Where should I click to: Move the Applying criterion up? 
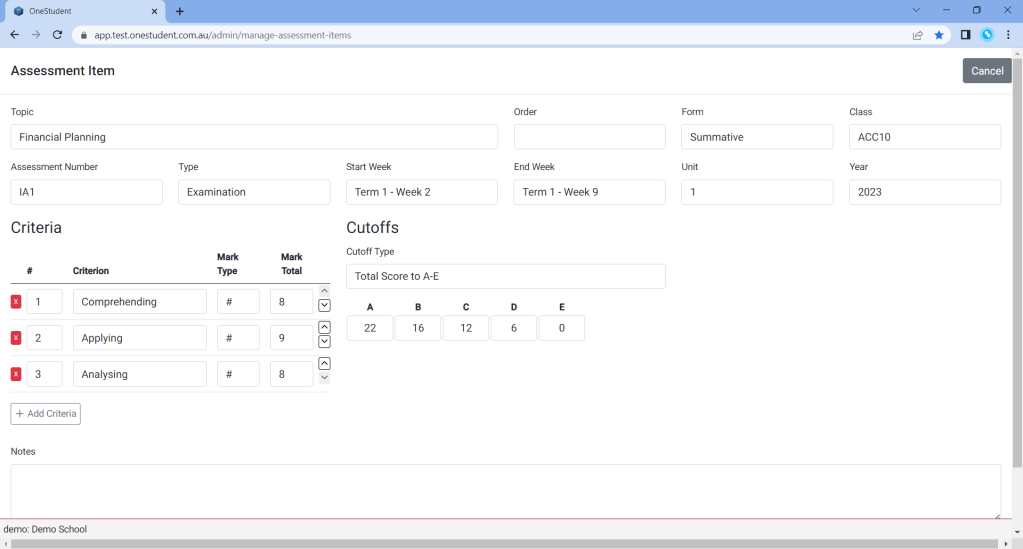click(x=324, y=327)
